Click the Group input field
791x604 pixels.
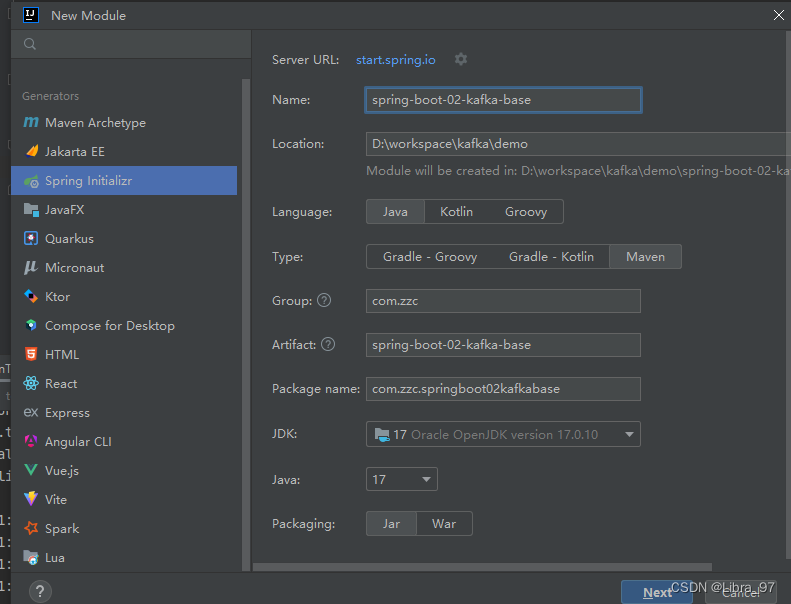click(503, 301)
